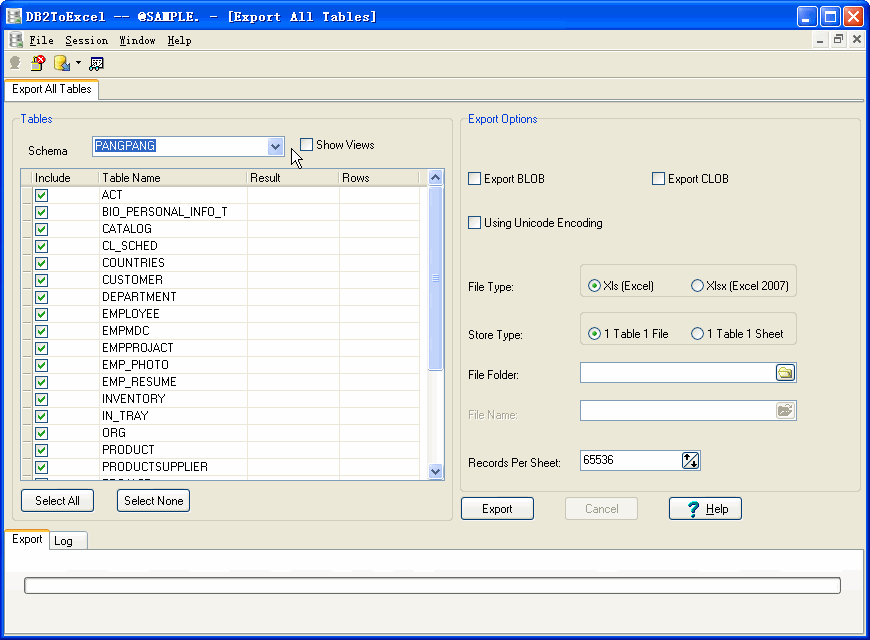Image resolution: width=870 pixels, height=640 pixels.
Task: Open the Window menu
Action: (137, 41)
